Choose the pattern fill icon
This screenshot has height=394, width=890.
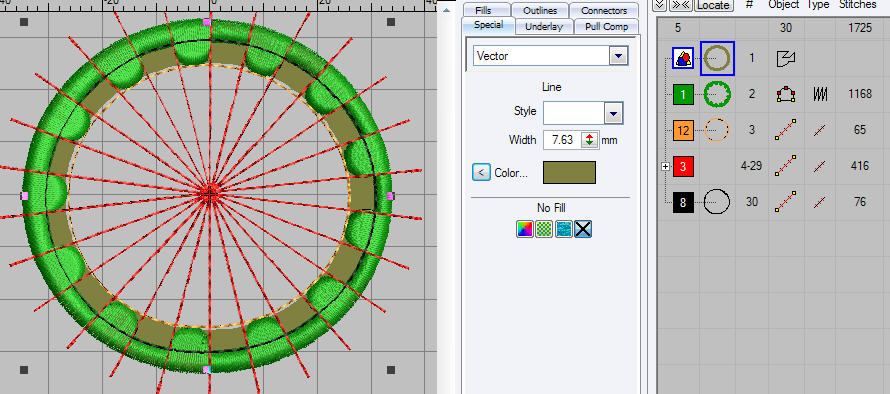[544, 229]
